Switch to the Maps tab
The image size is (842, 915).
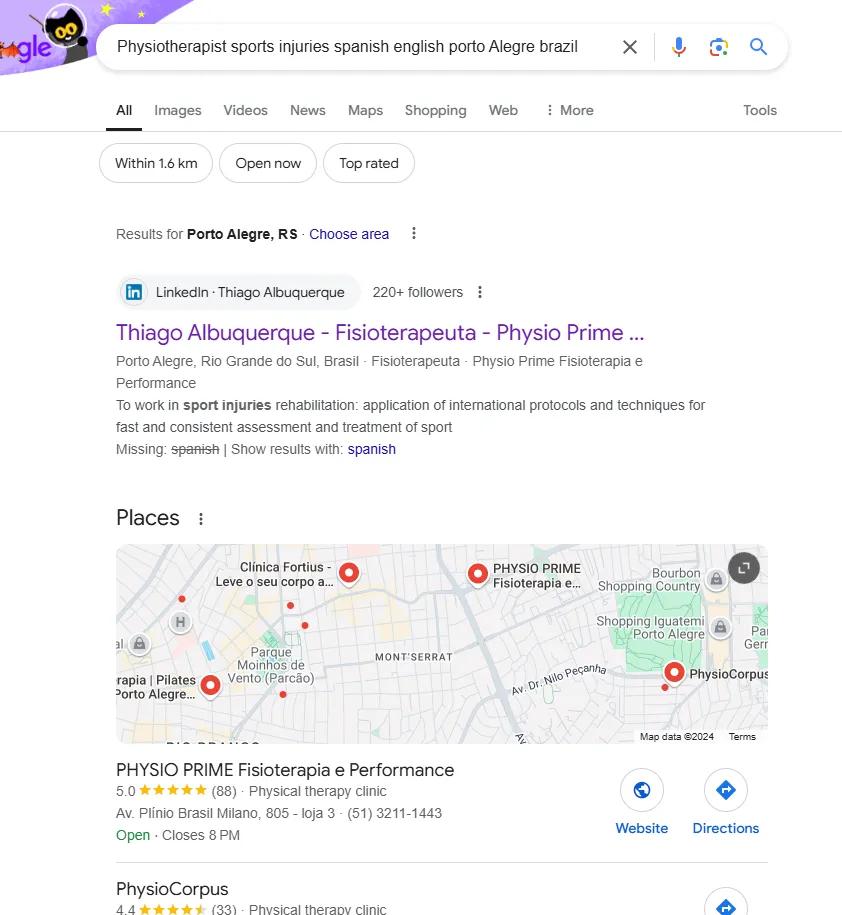[x=365, y=110]
